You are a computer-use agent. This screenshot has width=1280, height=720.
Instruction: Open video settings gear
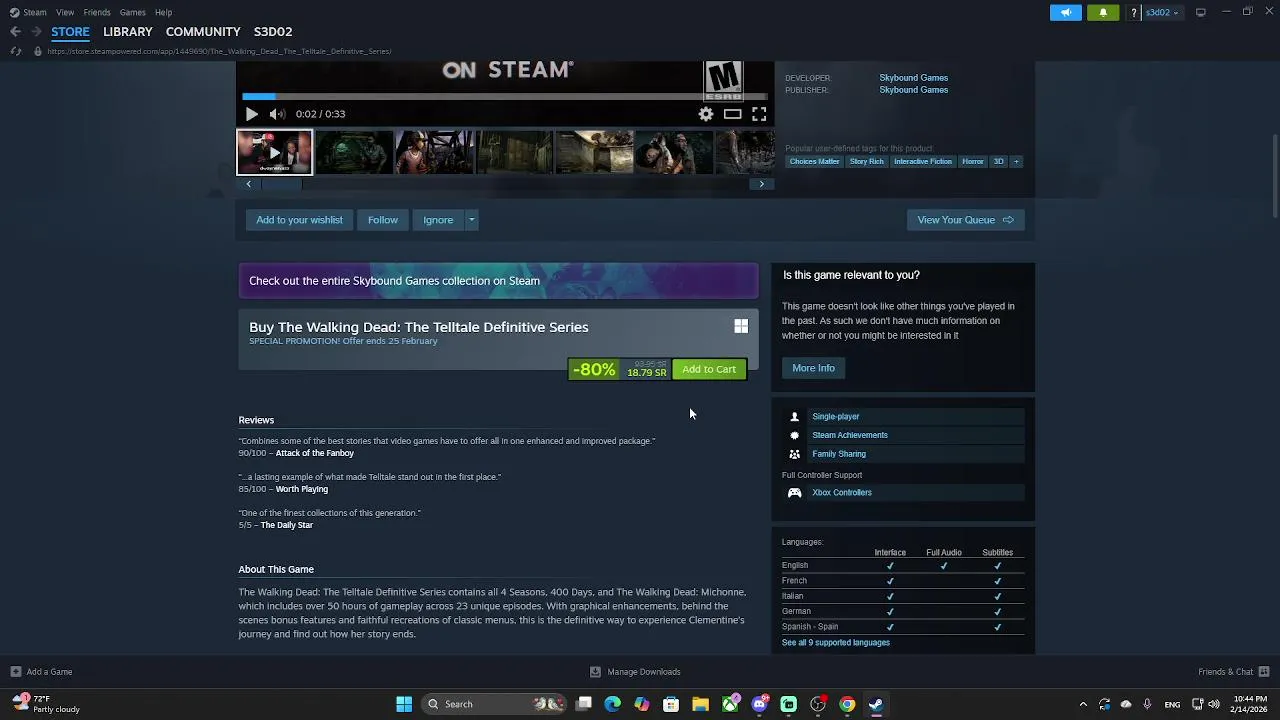coord(706,114)
